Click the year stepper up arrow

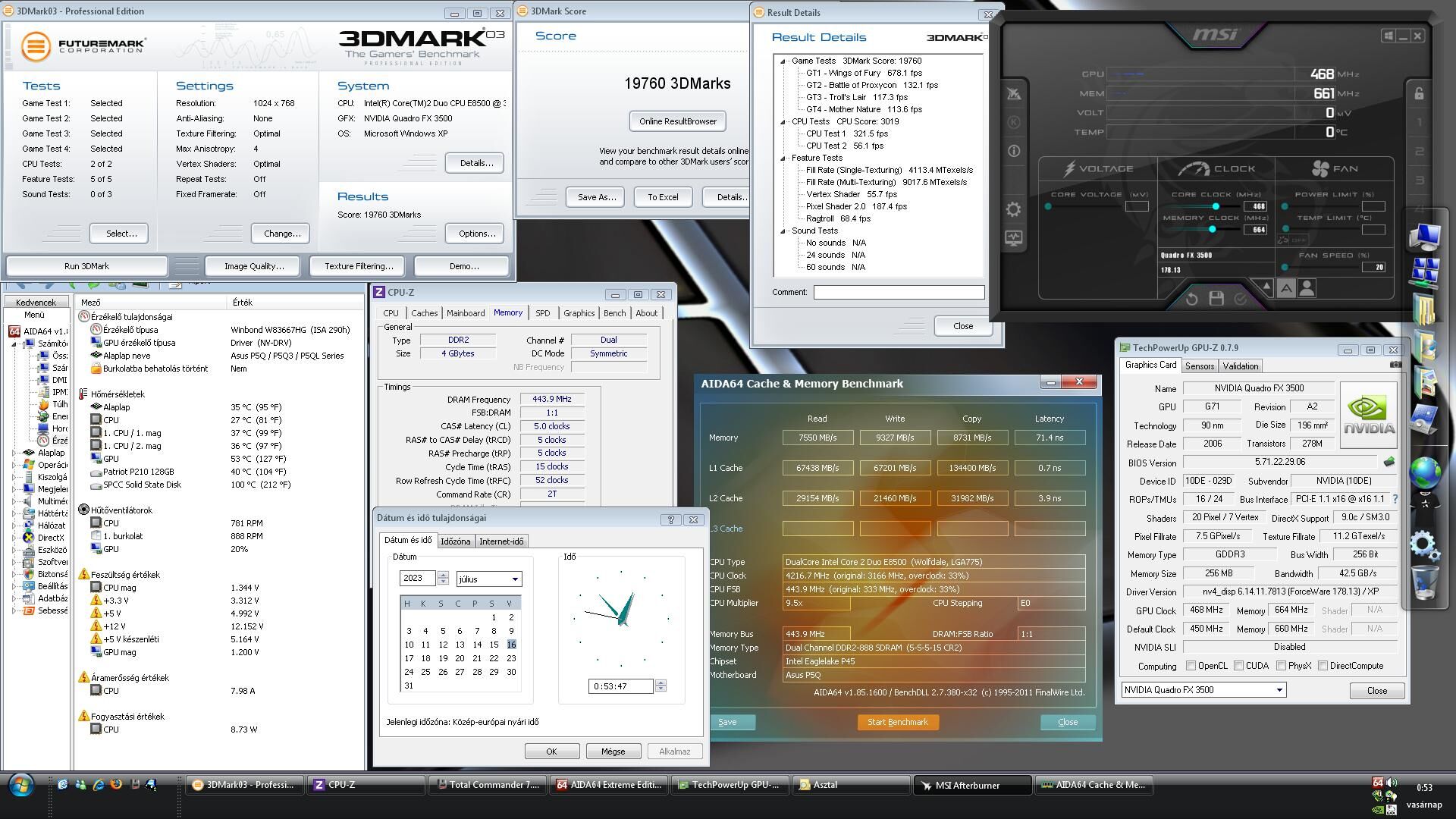443,575
